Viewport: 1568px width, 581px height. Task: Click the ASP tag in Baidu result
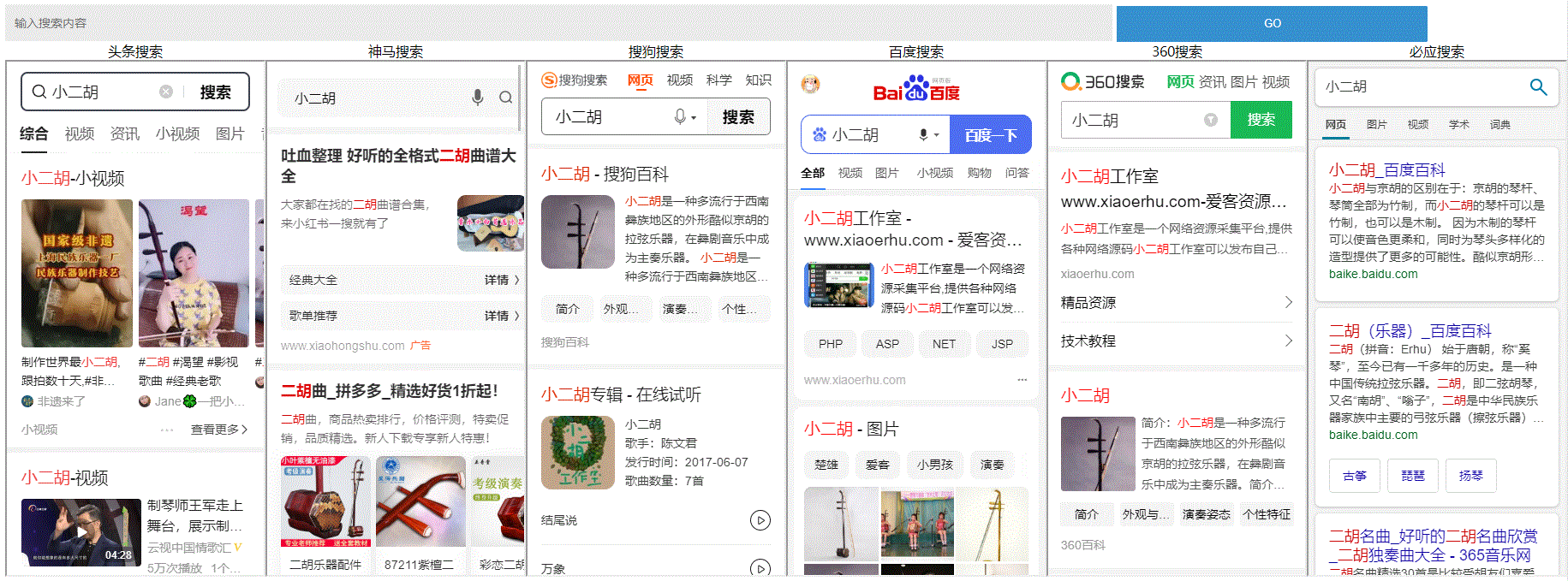tap(887, 344)
